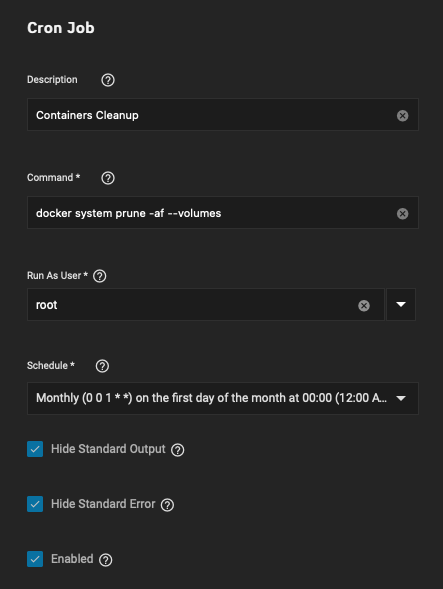Screen dimensions: 443x589
Task: Expand the Run As User dropdown arrow
Action: pyautogui.click(x=401, y=304)
